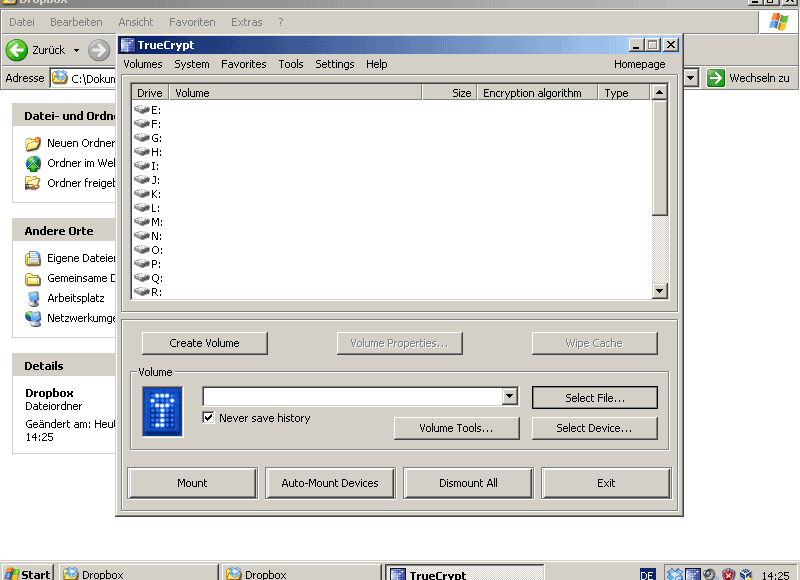Click the Encryption algorithm column header
Image resolution: width=800 pixels, height=580 pixels.
tap(537, 93)
